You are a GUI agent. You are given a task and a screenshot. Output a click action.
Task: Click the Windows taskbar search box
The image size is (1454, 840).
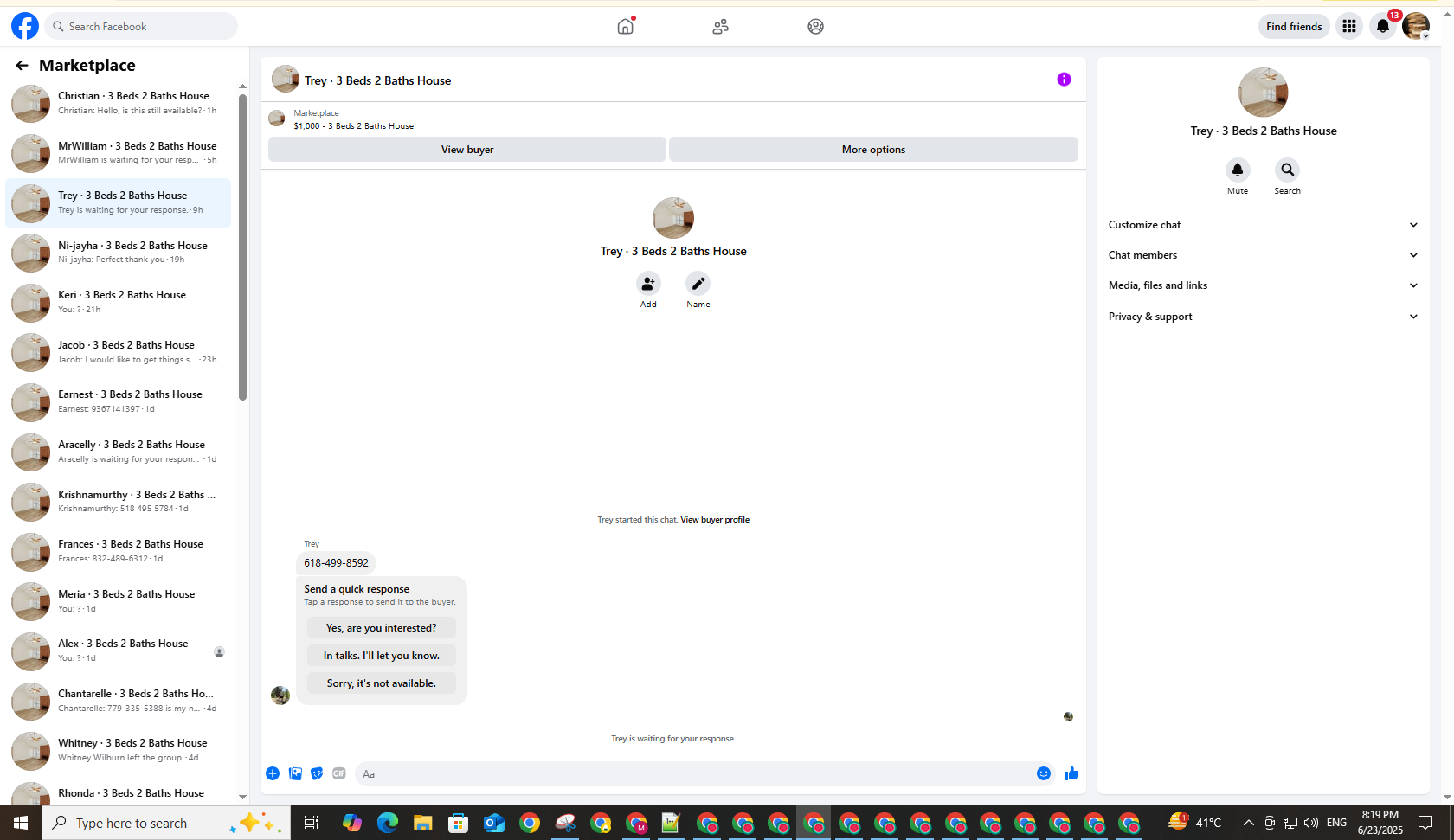tap(166, 823)
